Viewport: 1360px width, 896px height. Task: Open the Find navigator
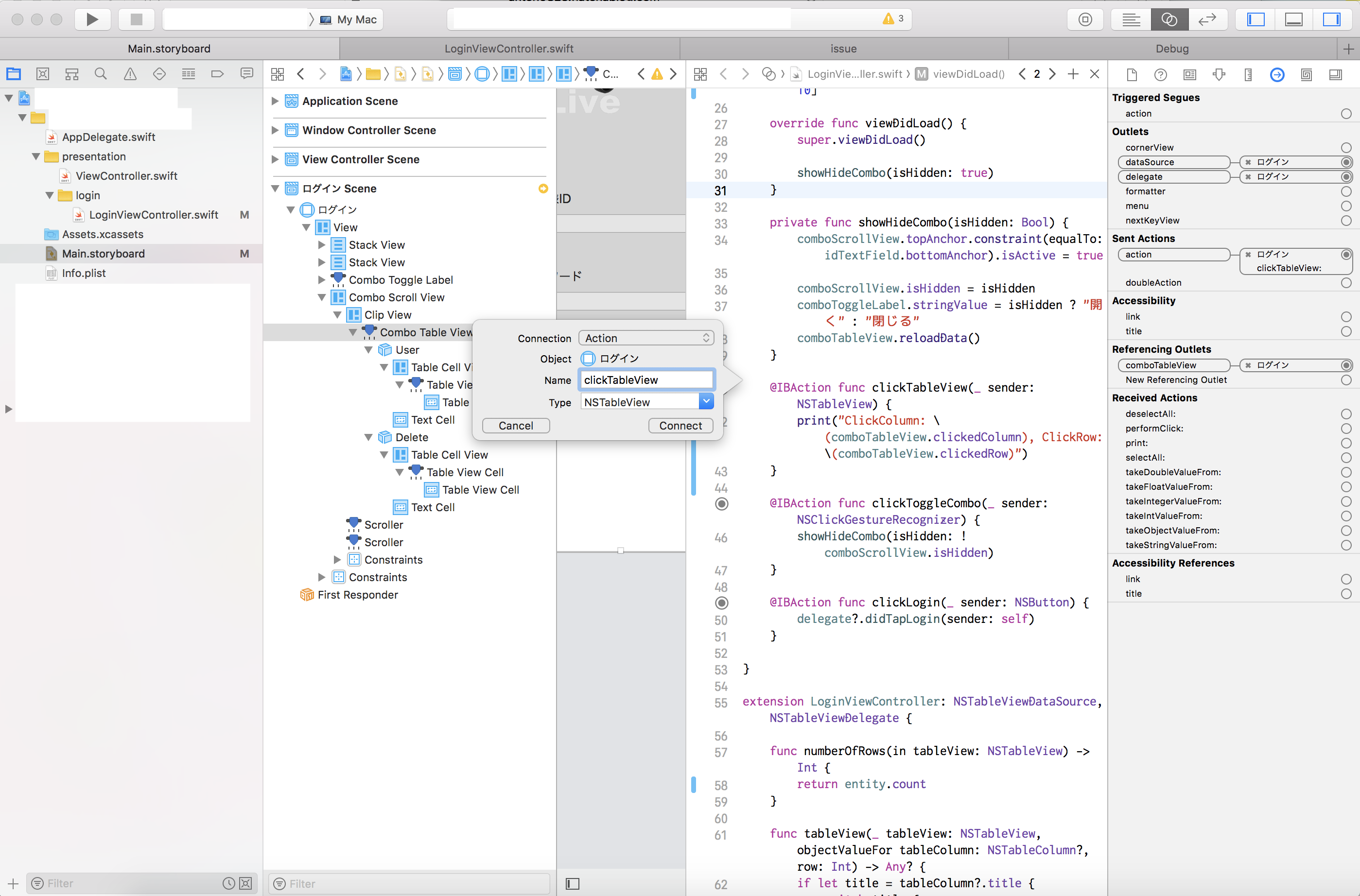point(101,74)
